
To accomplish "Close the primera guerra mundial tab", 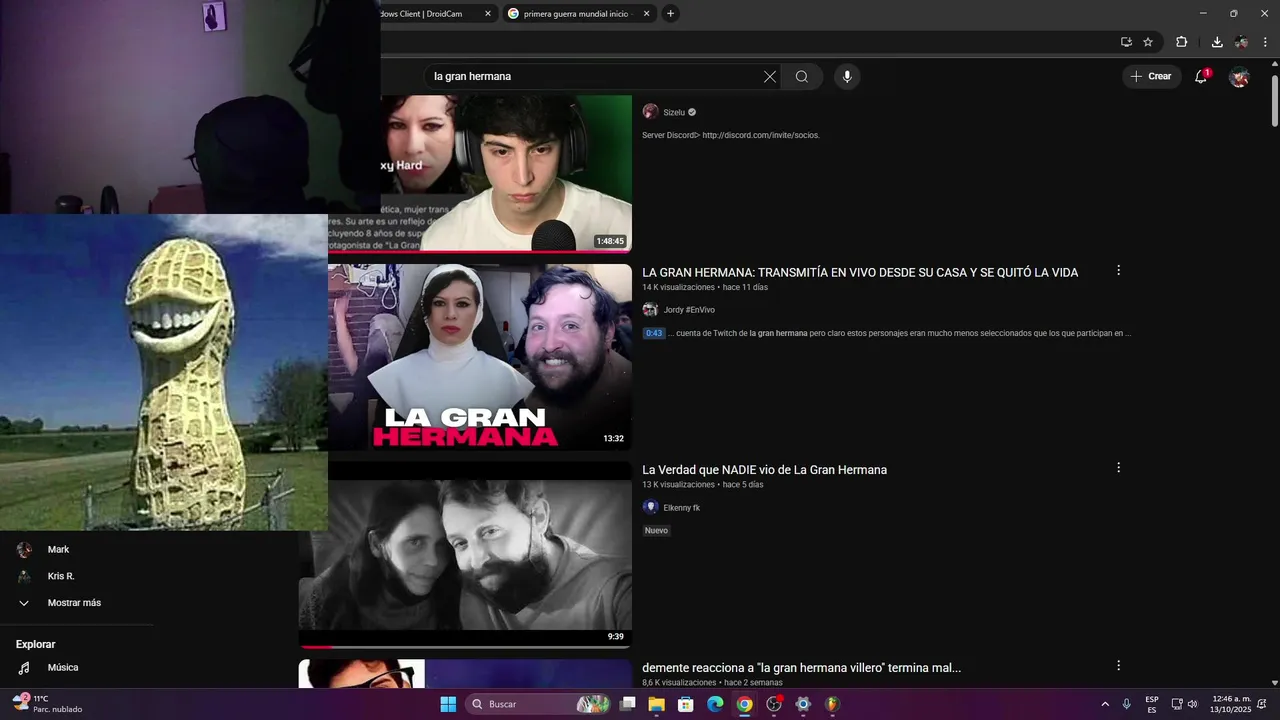I will [x=646, y=14].
